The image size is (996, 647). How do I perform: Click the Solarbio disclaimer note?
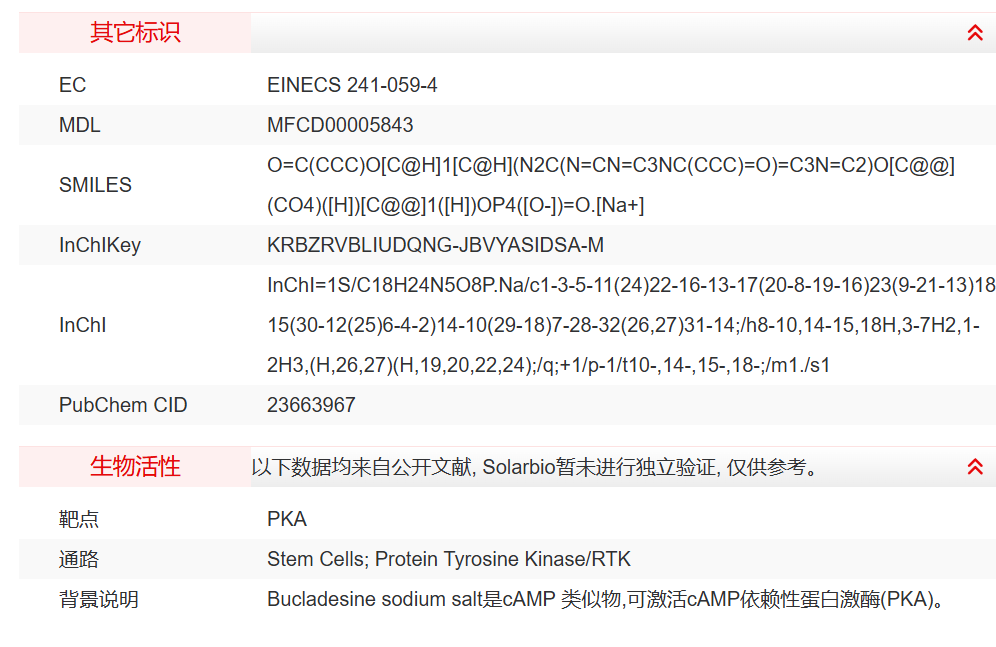coord(535,467)
